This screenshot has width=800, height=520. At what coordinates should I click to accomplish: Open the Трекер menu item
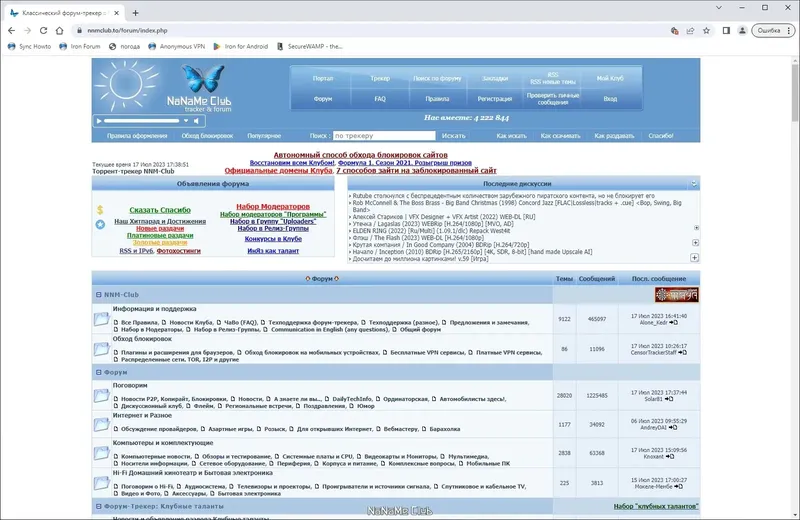coord(380,78)
